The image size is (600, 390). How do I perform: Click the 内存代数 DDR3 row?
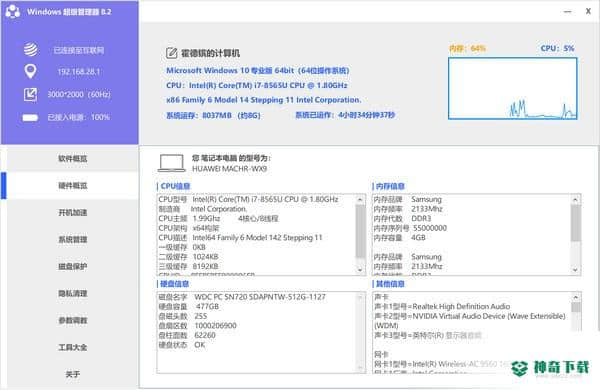pyautogui.click(x=402, y=219)
